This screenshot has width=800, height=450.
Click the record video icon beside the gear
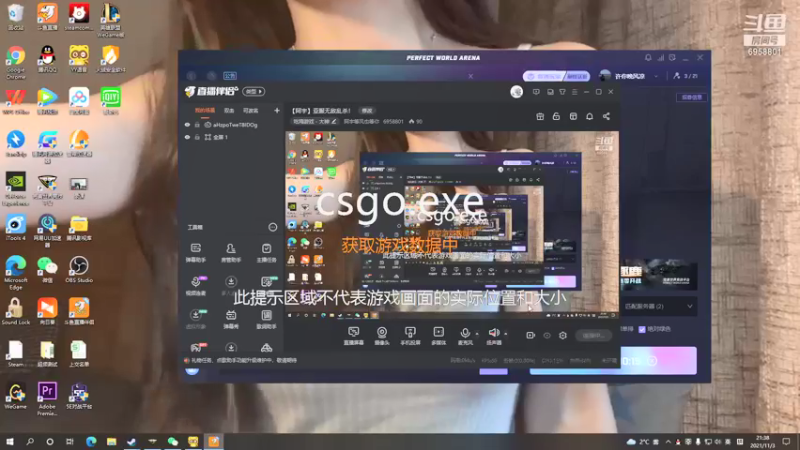click(x=531, y=335)
